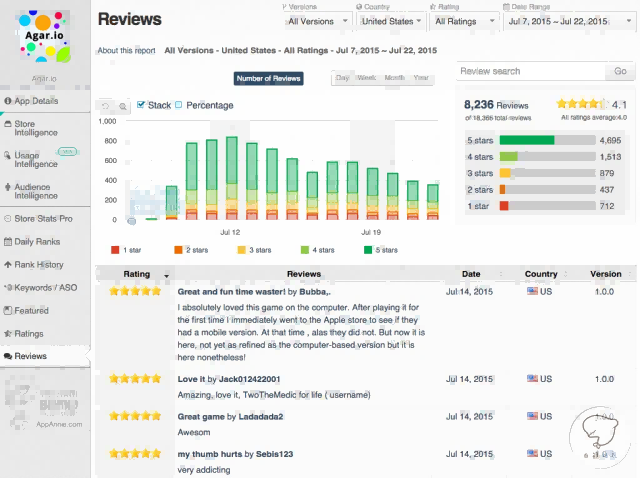Click the Daily Ranks calendar icon
640x478 pixels.
(x=7, y=242)
